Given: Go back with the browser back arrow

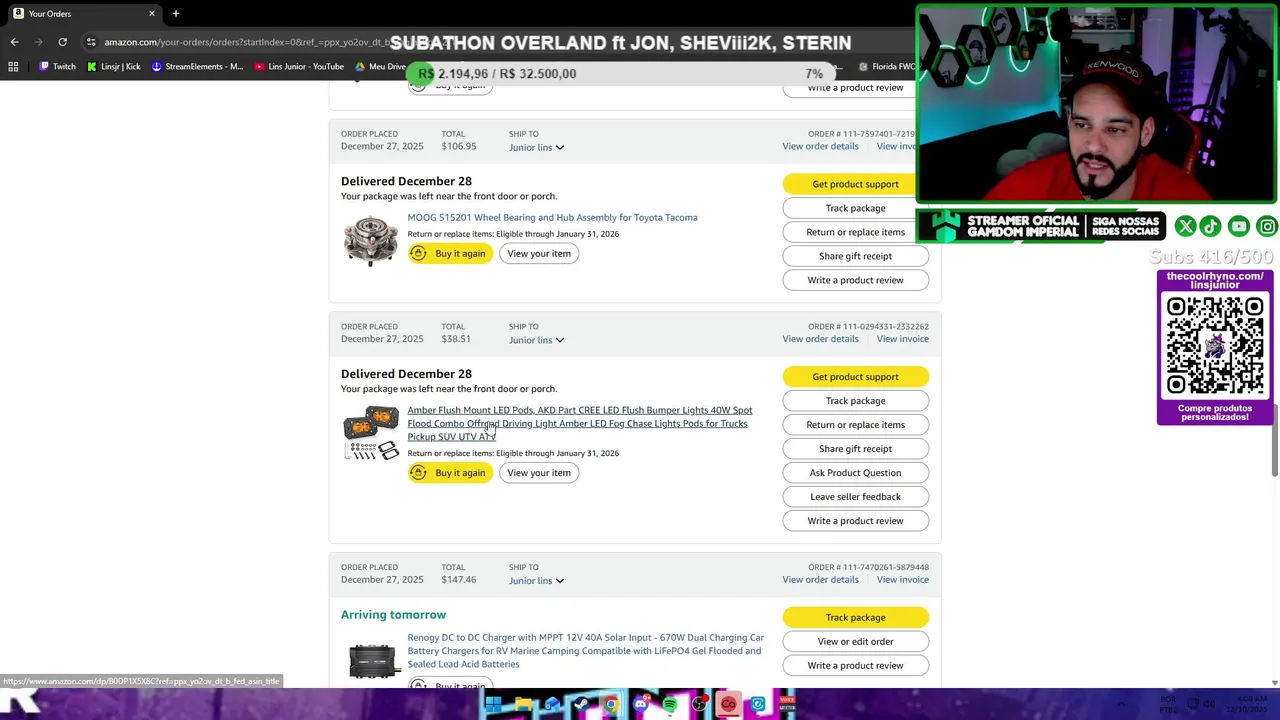Looking at the screenshot, I should coord(14,42).
